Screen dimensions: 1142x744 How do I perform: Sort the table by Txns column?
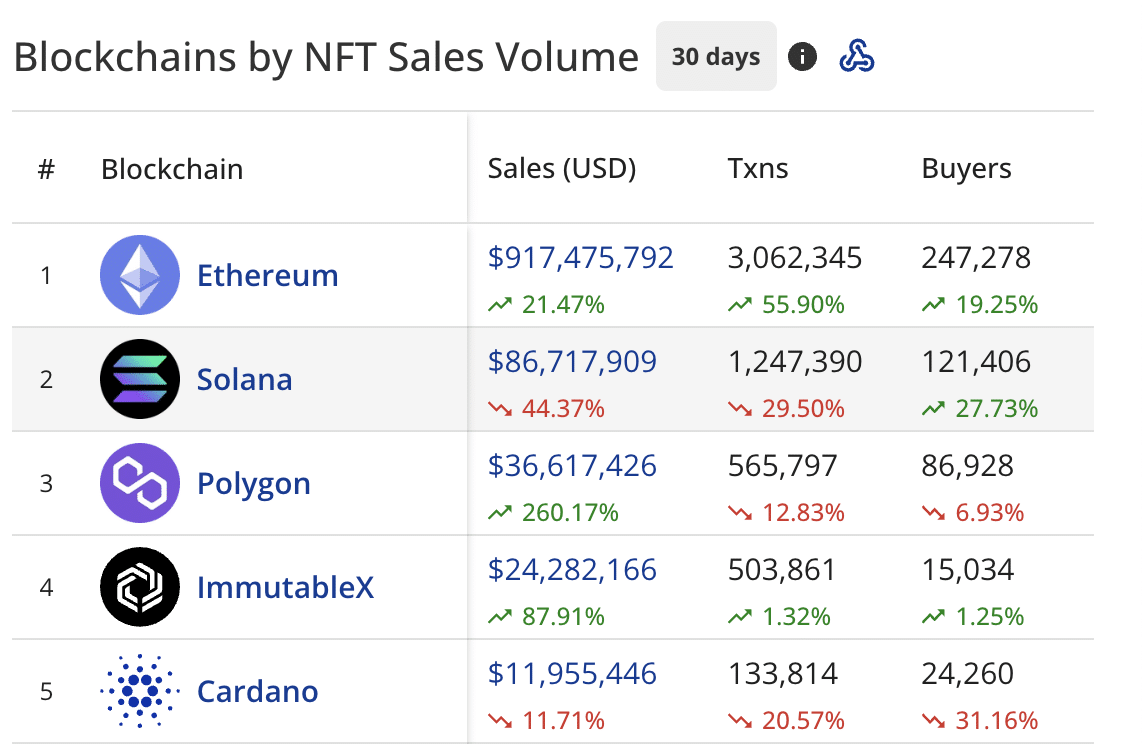[758, 168]
